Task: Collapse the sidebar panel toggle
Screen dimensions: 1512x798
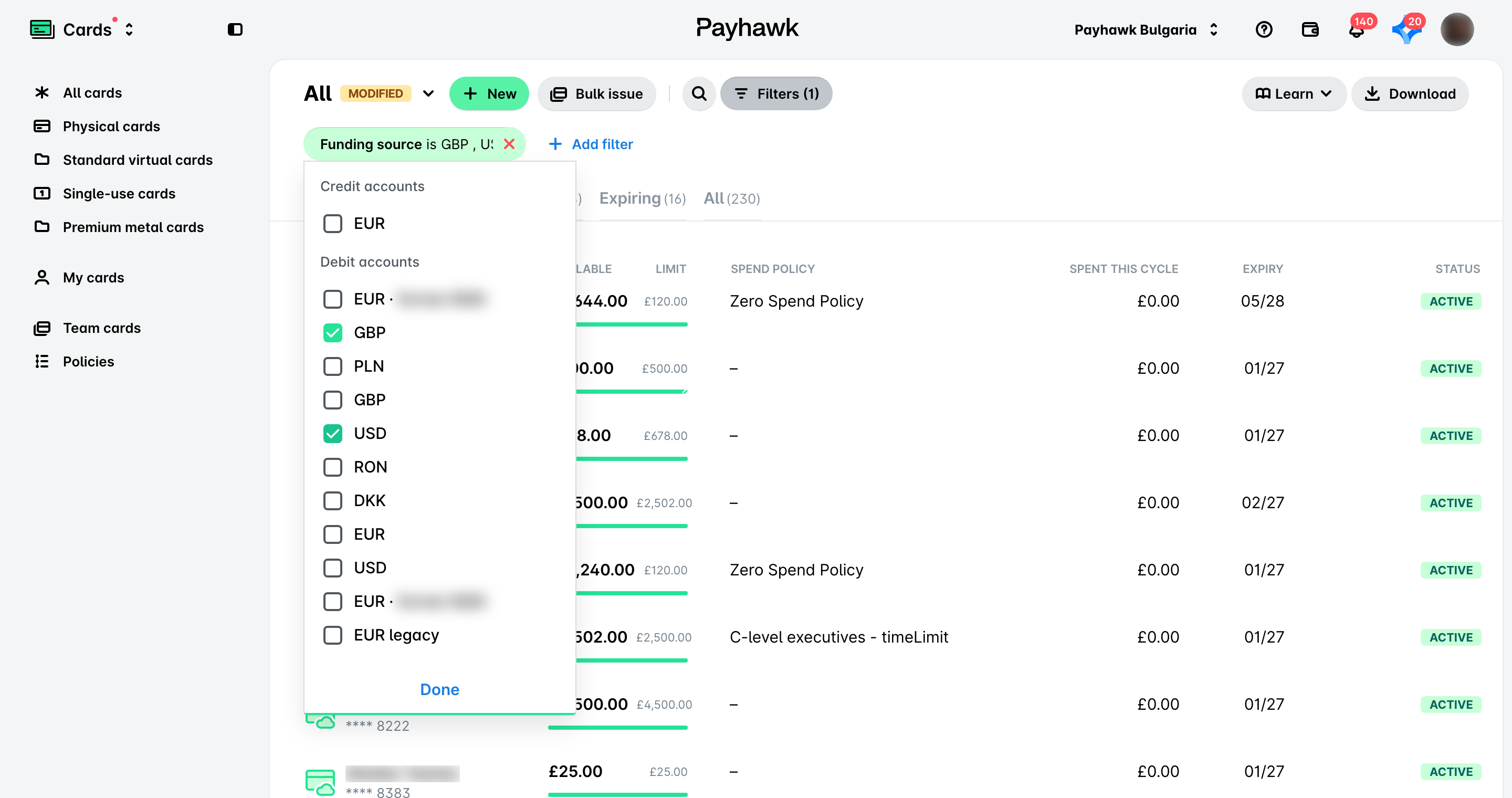Action: pyautogui.click(x=235, y=29)
